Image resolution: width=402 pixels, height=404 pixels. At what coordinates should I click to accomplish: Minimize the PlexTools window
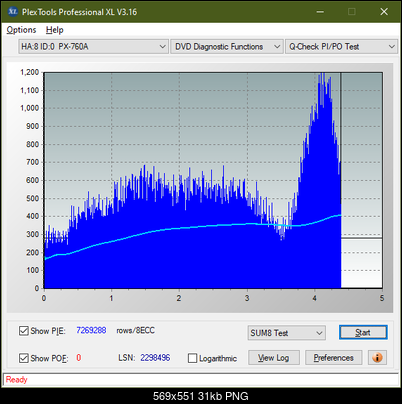[320, 12]
